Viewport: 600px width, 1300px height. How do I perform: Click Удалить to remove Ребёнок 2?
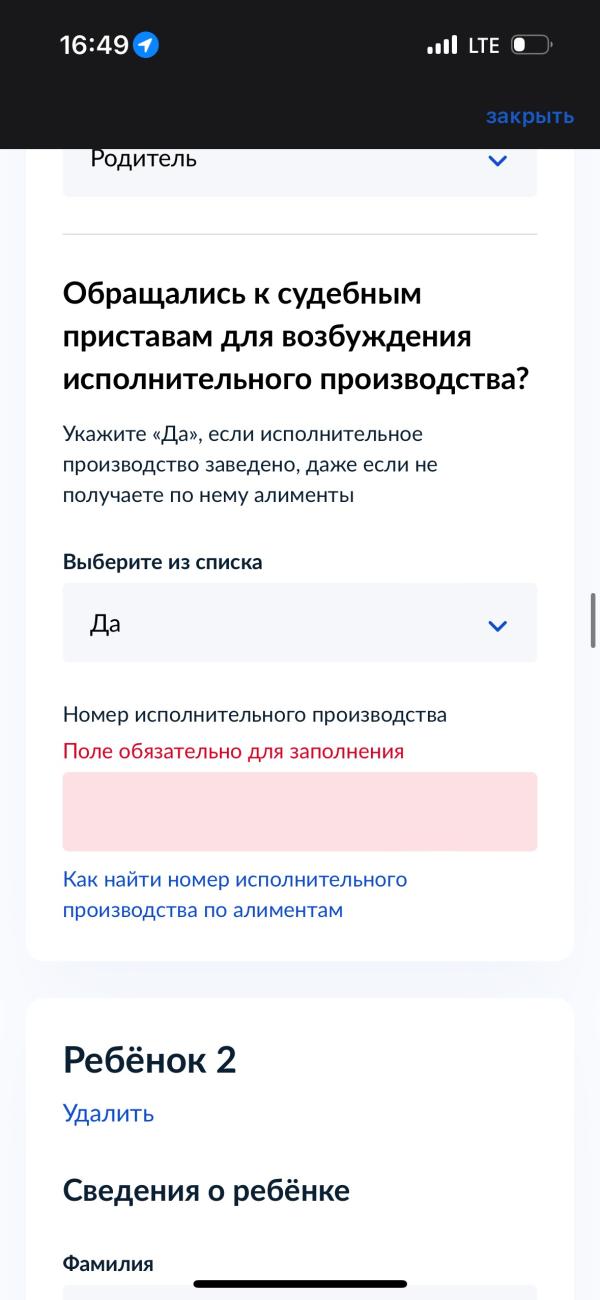pyautogui.click(x=108, y=1113)
